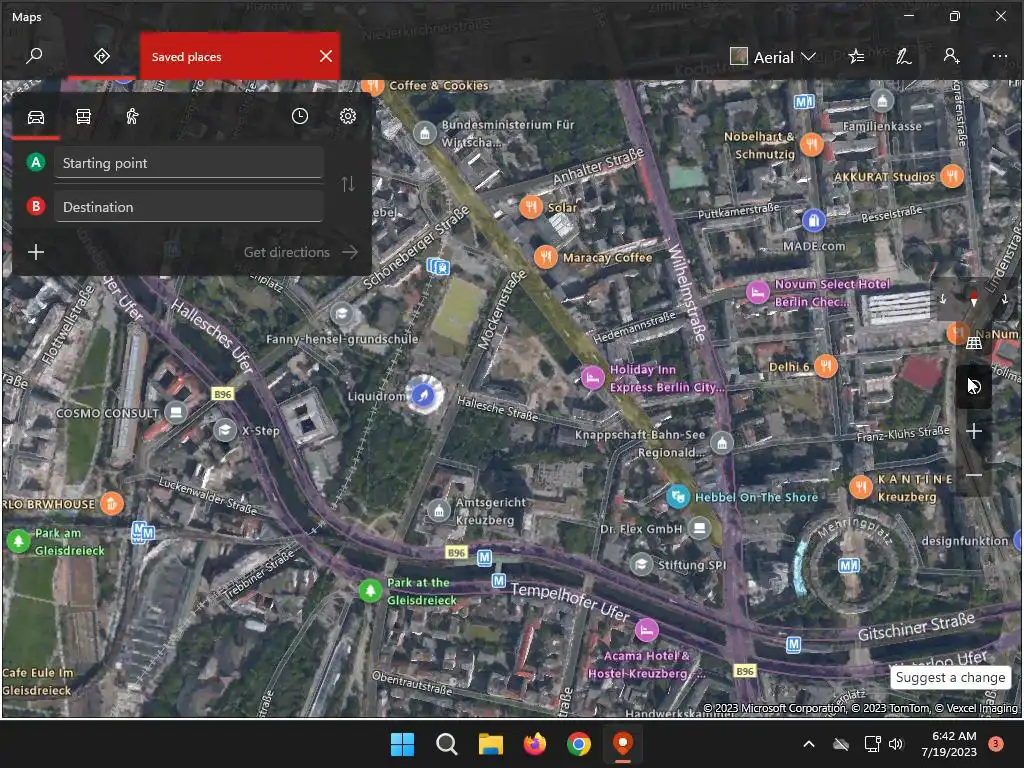Viewport: 1024px width, 768px height.
Task: Select Park am Gleisdreieck green marker
Action: [x=18, y=540]
